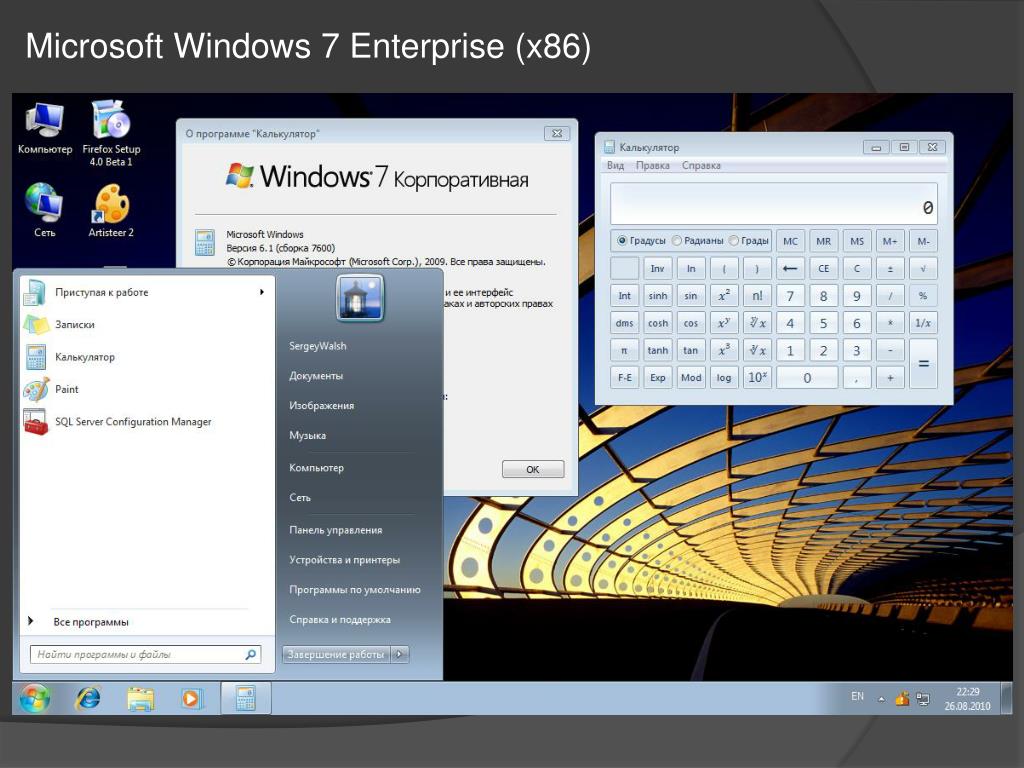Image resolution: width=1024 pixels, height=768 pixels.
Task: Click the 1/x reciprocal key
Action: [x=923, y=323]
